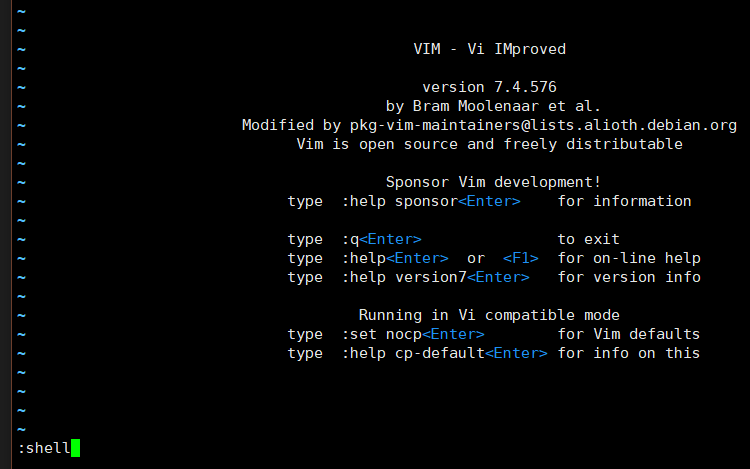The height and width of the screenshot is (469, 750).
Task: Click the :help version7 command
Action: click(x=403, y=277)
